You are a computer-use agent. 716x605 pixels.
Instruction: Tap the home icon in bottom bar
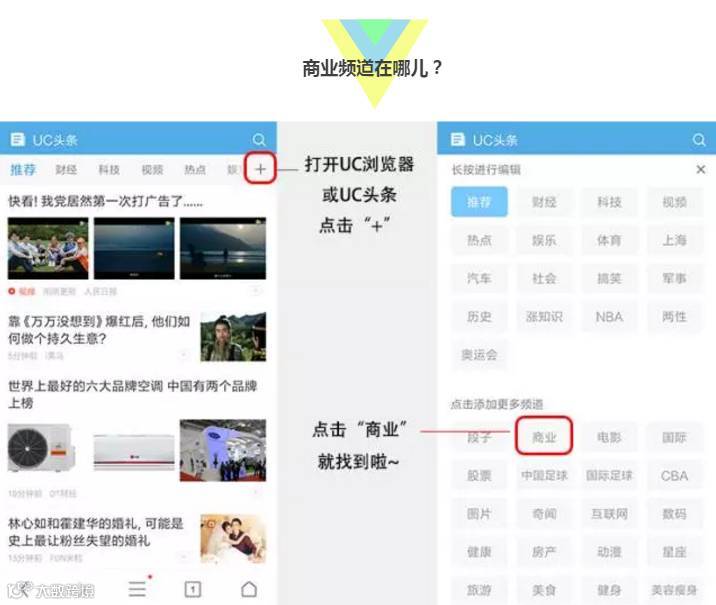[x=249, y=589]
